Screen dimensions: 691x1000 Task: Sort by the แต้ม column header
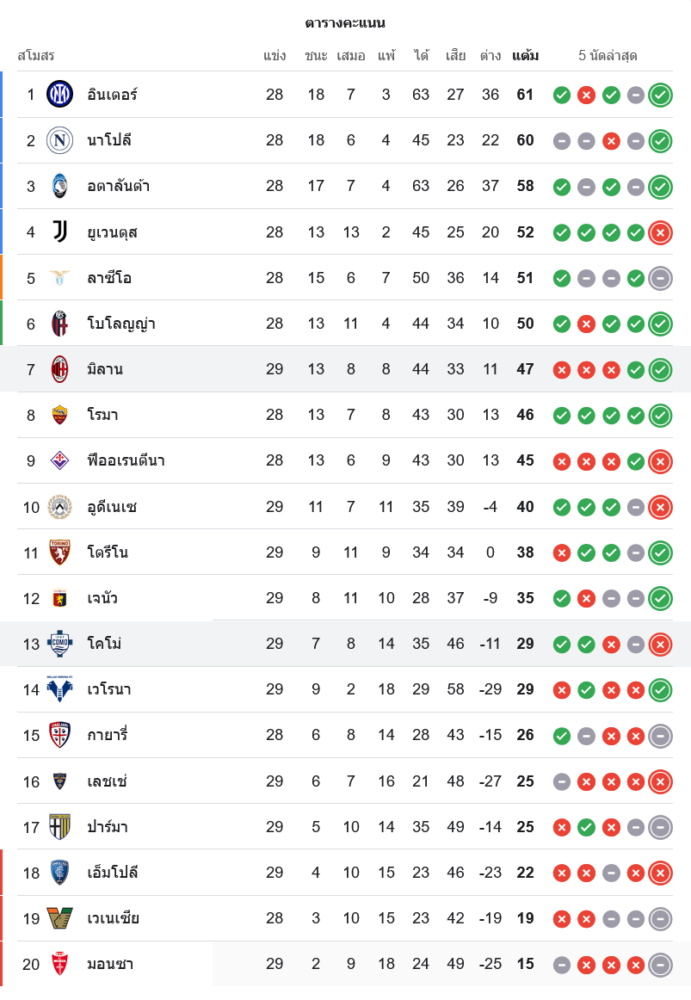click(525, 56)
